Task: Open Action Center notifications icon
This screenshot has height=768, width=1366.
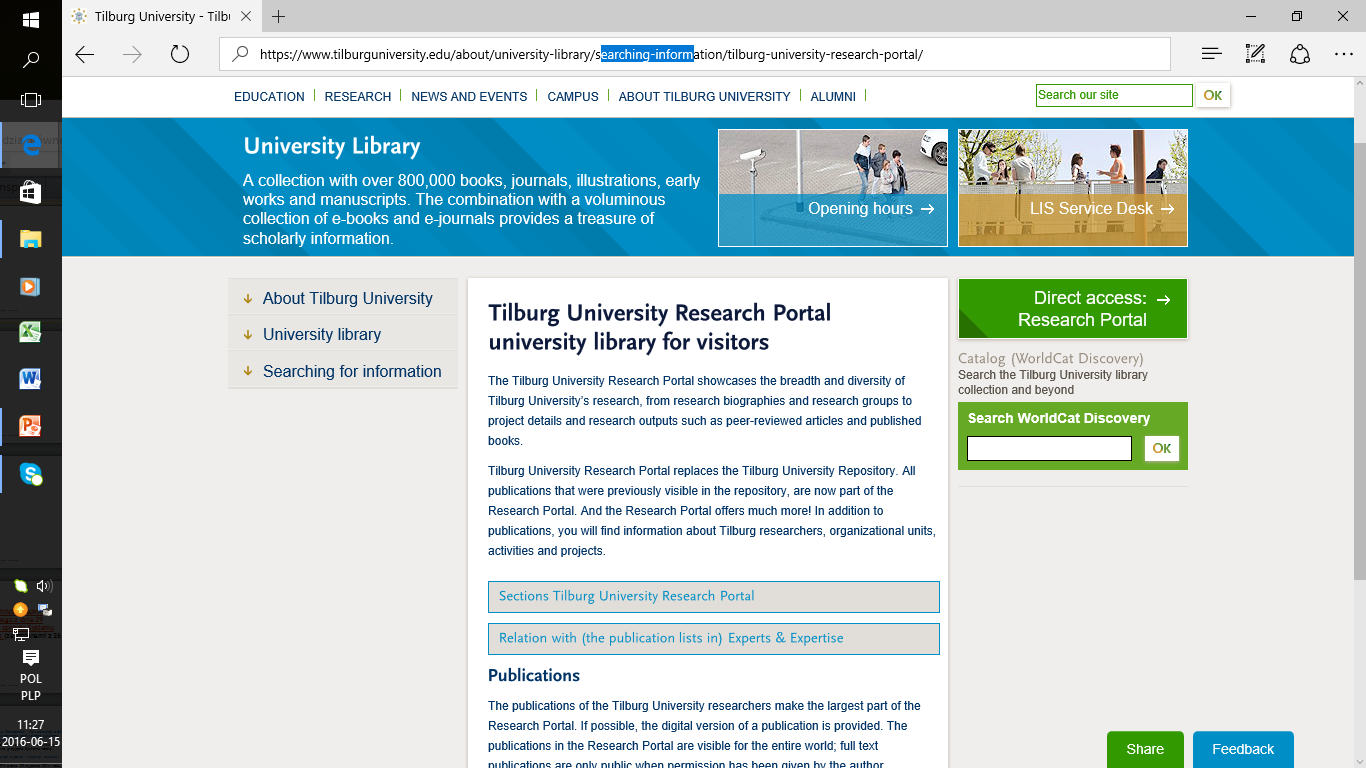Action: [x=31, y=657]
